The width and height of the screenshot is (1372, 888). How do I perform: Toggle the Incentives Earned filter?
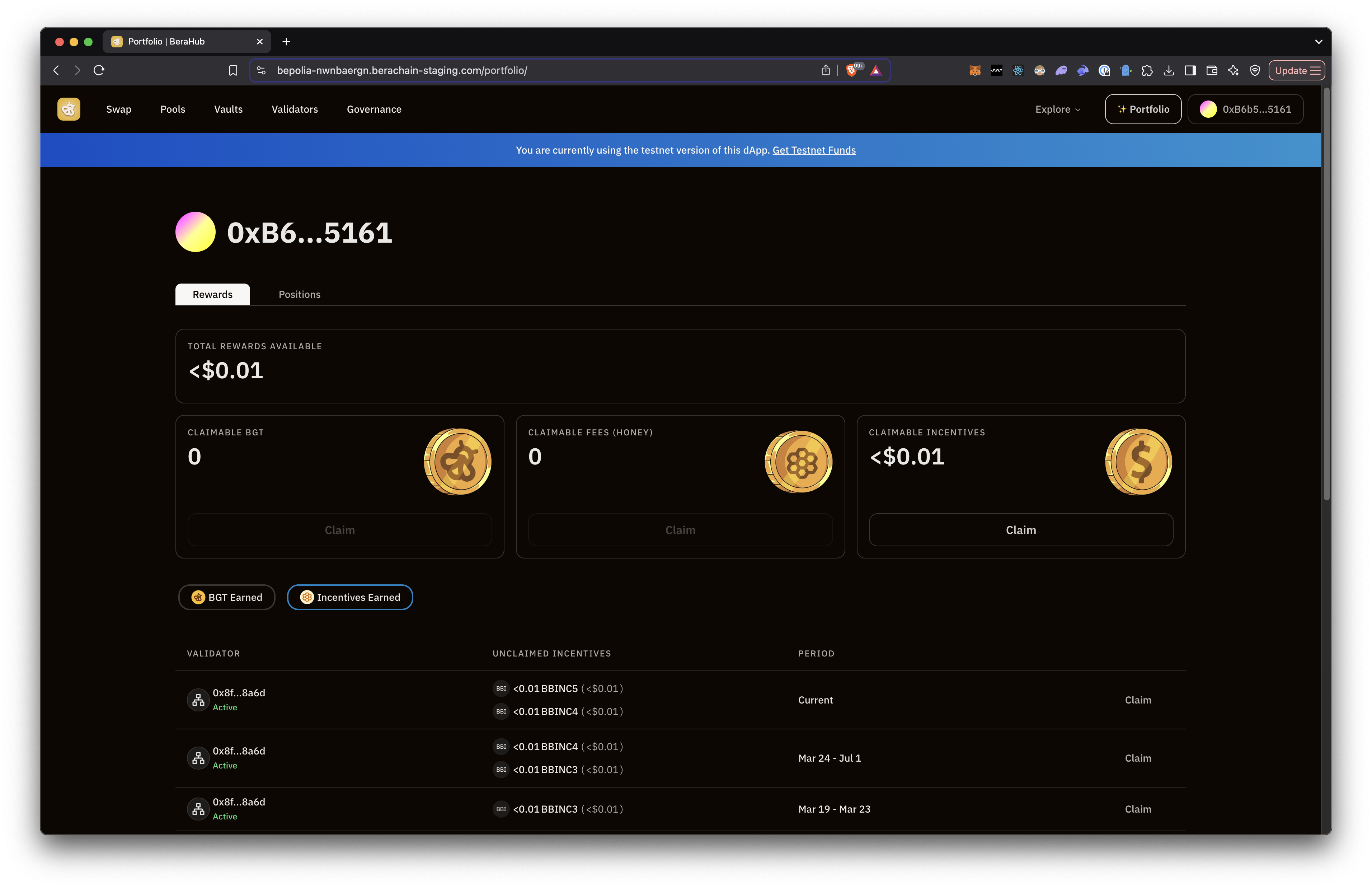pos(350,597)
